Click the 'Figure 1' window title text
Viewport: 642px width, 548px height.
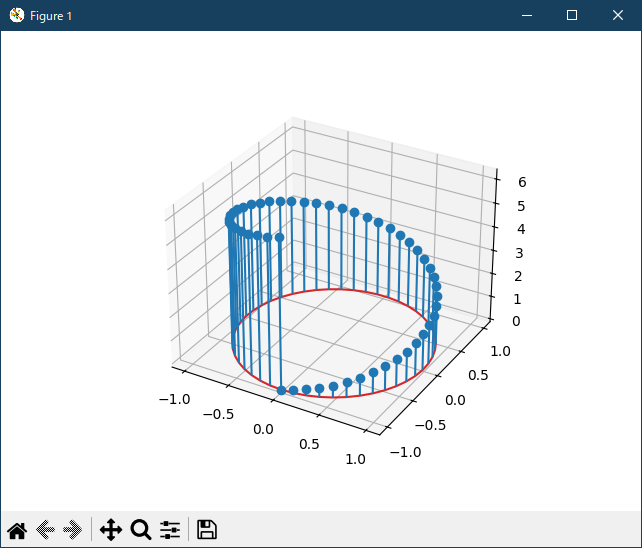click(51, 16)
